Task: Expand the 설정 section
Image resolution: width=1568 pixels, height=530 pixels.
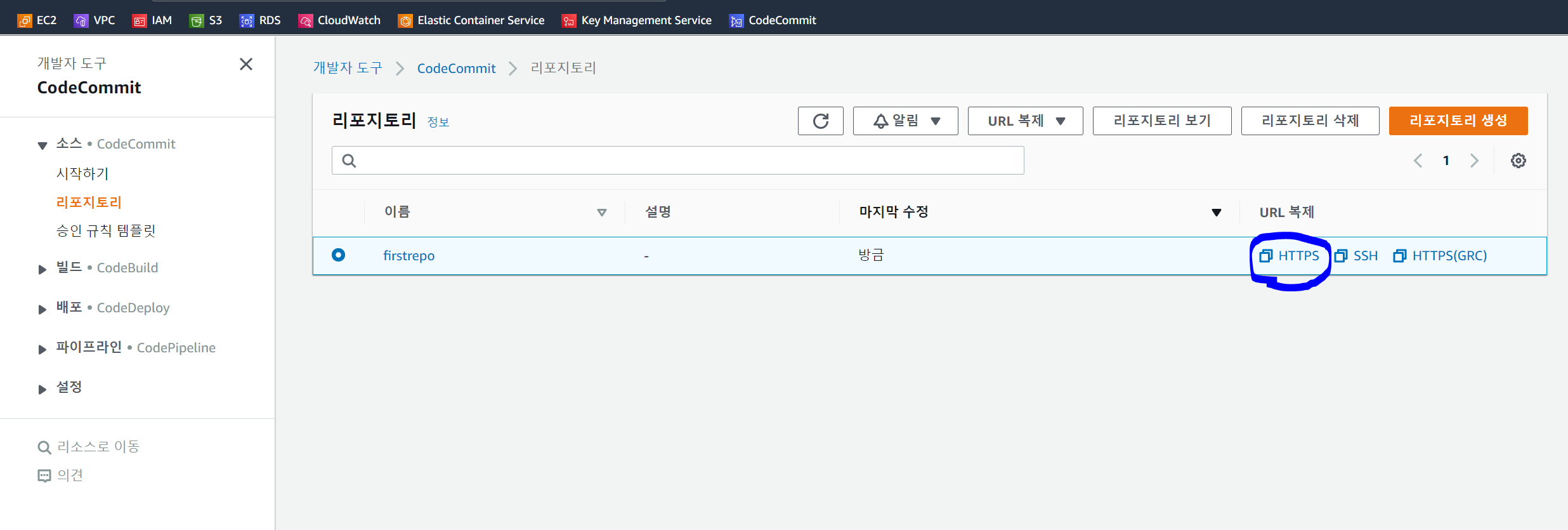Action: click(x=42, y=389)
